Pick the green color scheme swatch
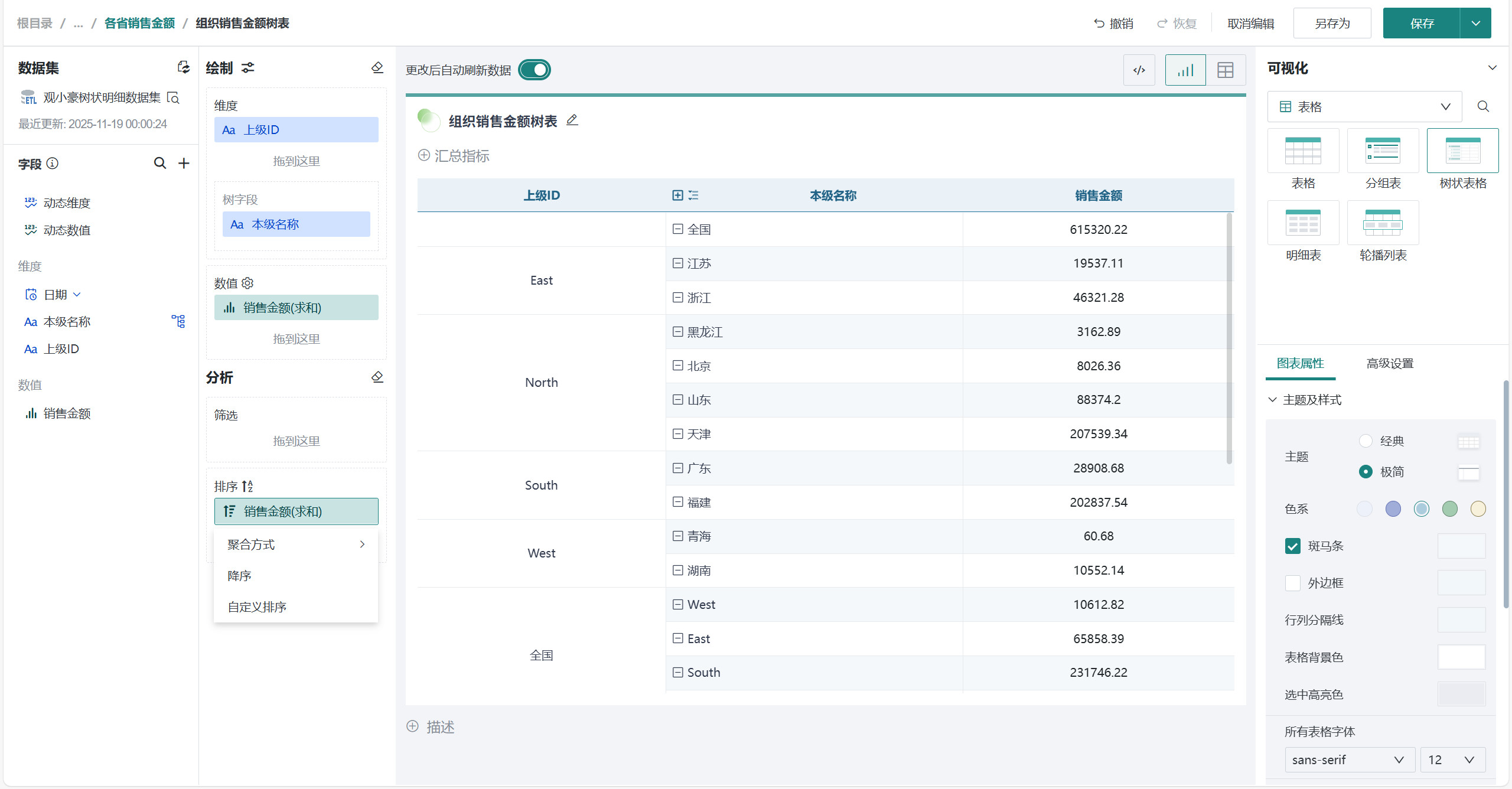The width and height of the screenshot is (1512, 789). pyautogui.click(x=1449, y=508)
